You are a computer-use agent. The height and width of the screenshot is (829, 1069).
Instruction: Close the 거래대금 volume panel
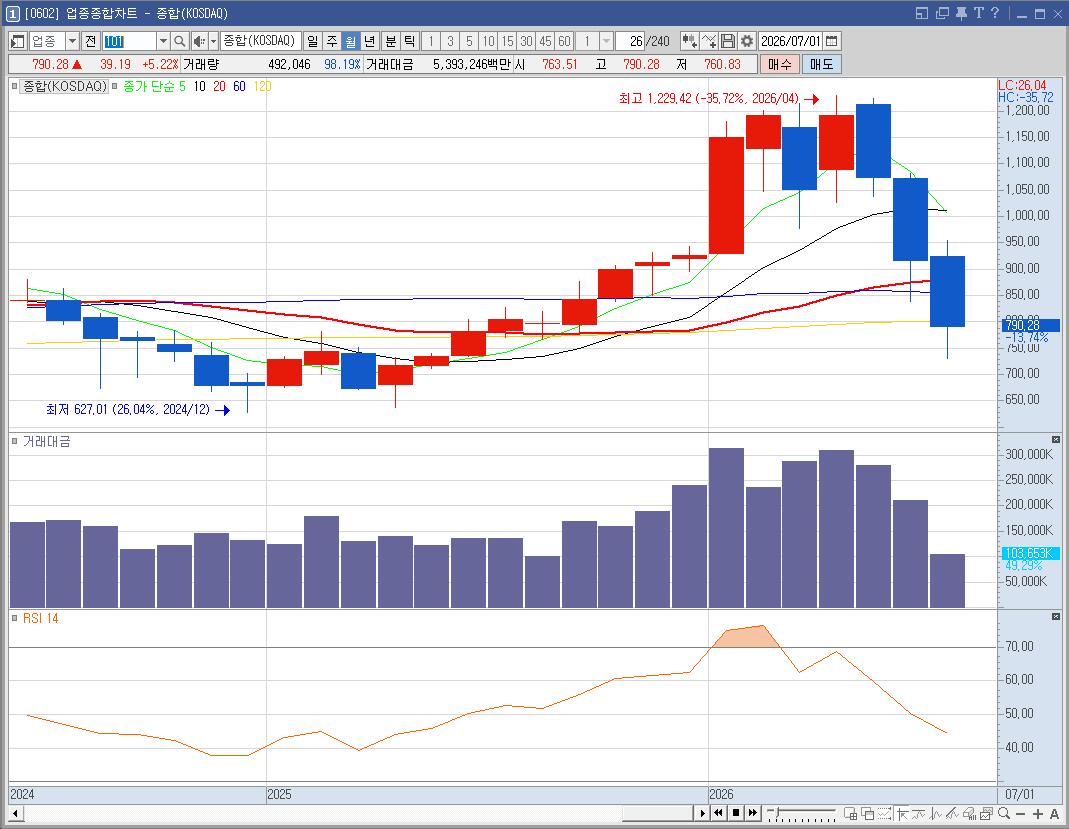(1055, 440)
